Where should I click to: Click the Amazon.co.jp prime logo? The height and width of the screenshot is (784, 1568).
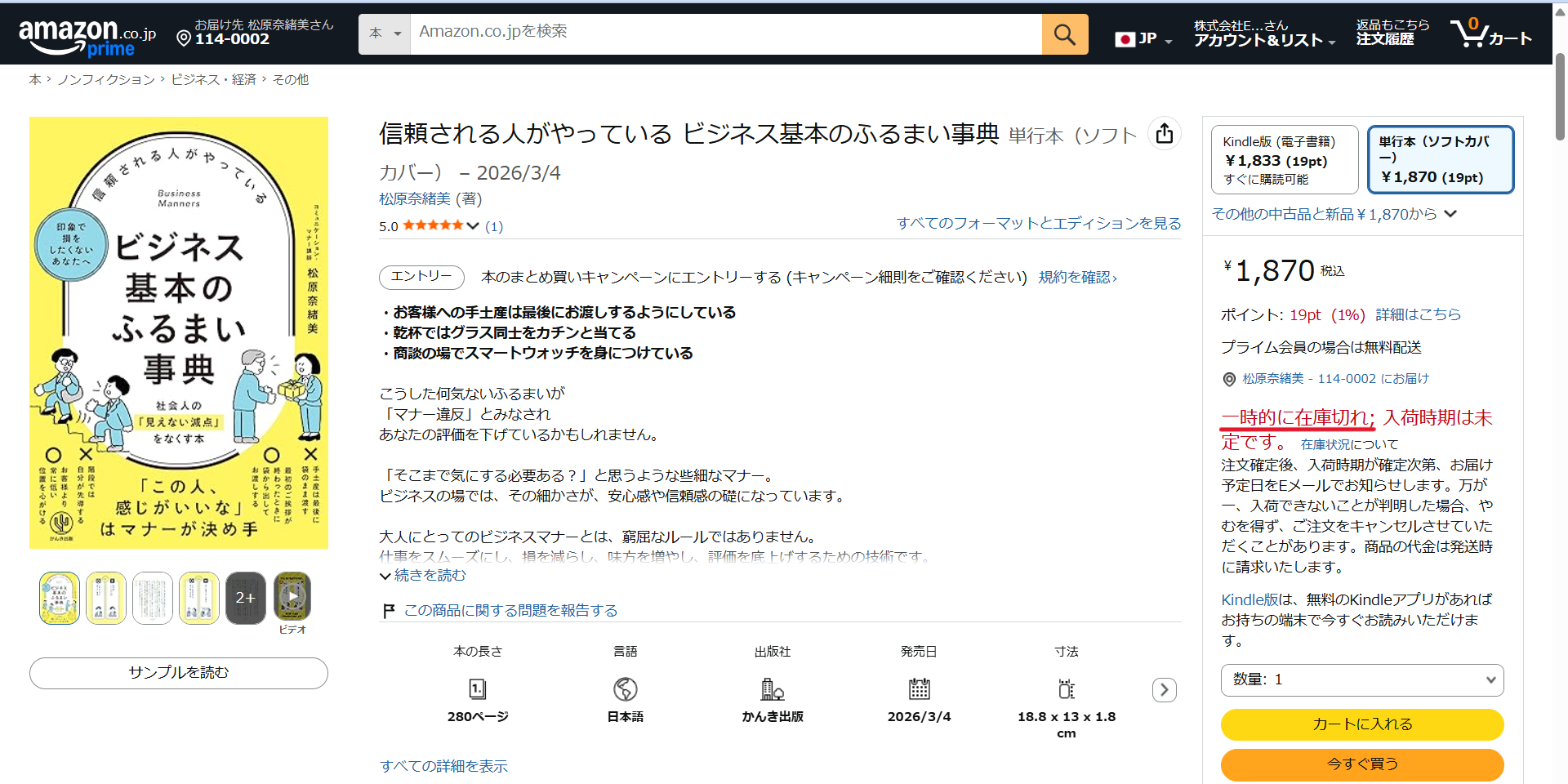point(87,37)
